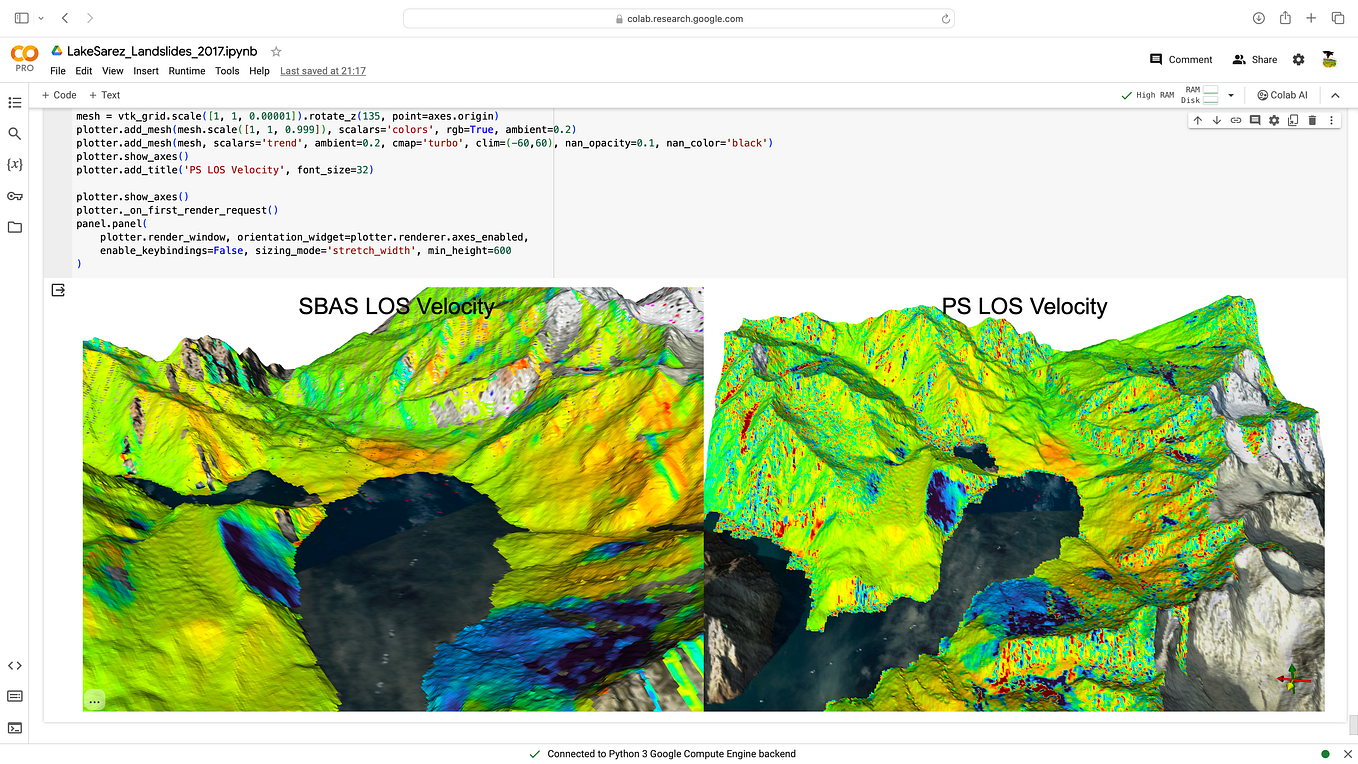Image resolution: width=1358 pixels, height=764 pixels.
Task: Open the Table of contents sidebar
Action: click(x=15, y=103)
